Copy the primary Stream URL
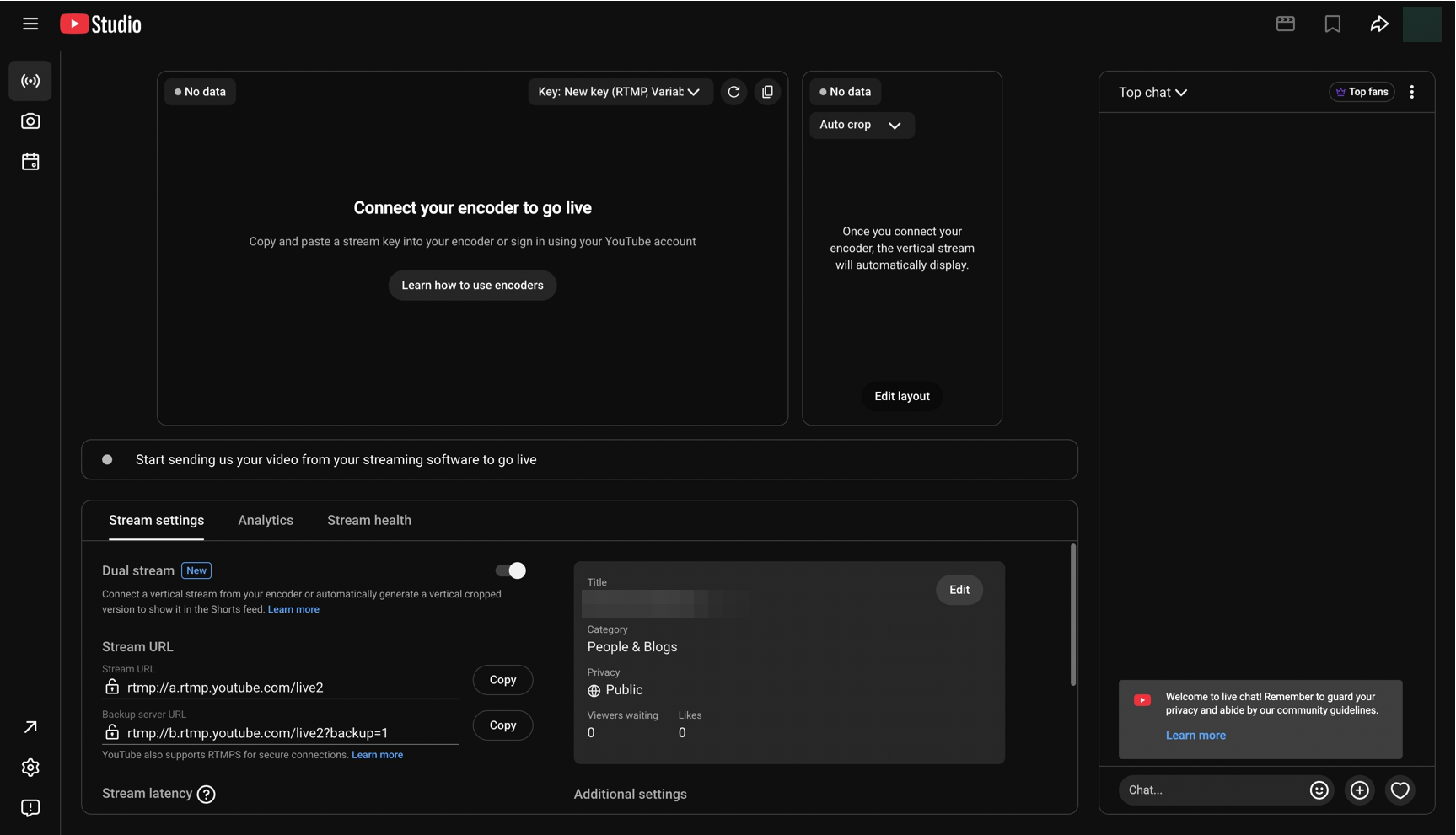This screenshot has width=1456, height=835. point(502,680)
